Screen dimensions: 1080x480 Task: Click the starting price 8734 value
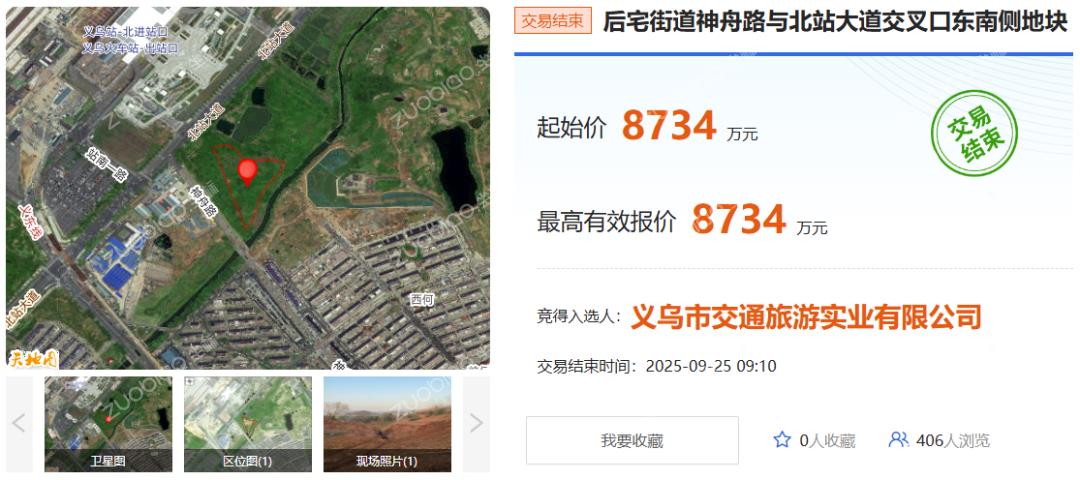pyautogui.click(x=669, y=125)
